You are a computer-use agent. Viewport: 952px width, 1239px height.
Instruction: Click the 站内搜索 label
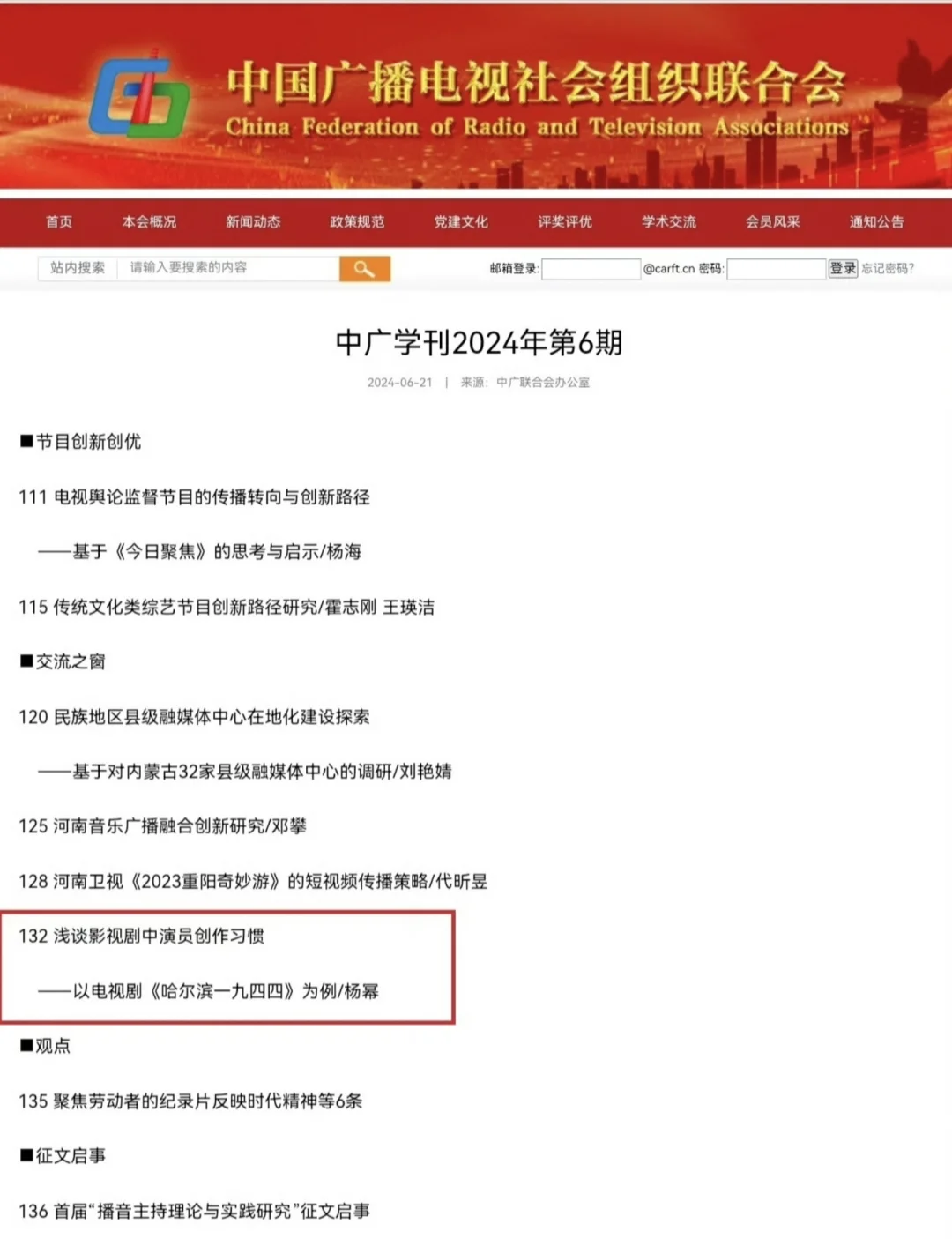78,268
